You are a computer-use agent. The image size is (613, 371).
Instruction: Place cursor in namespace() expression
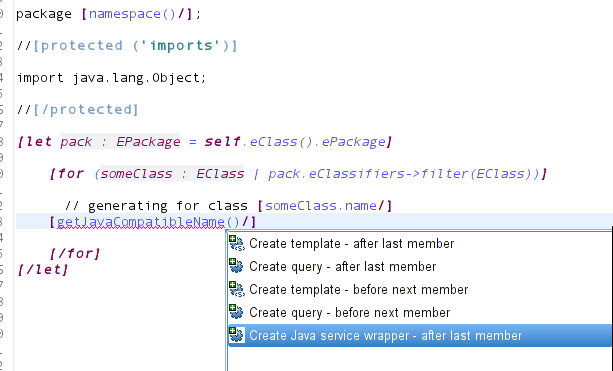tap(133, 14)
